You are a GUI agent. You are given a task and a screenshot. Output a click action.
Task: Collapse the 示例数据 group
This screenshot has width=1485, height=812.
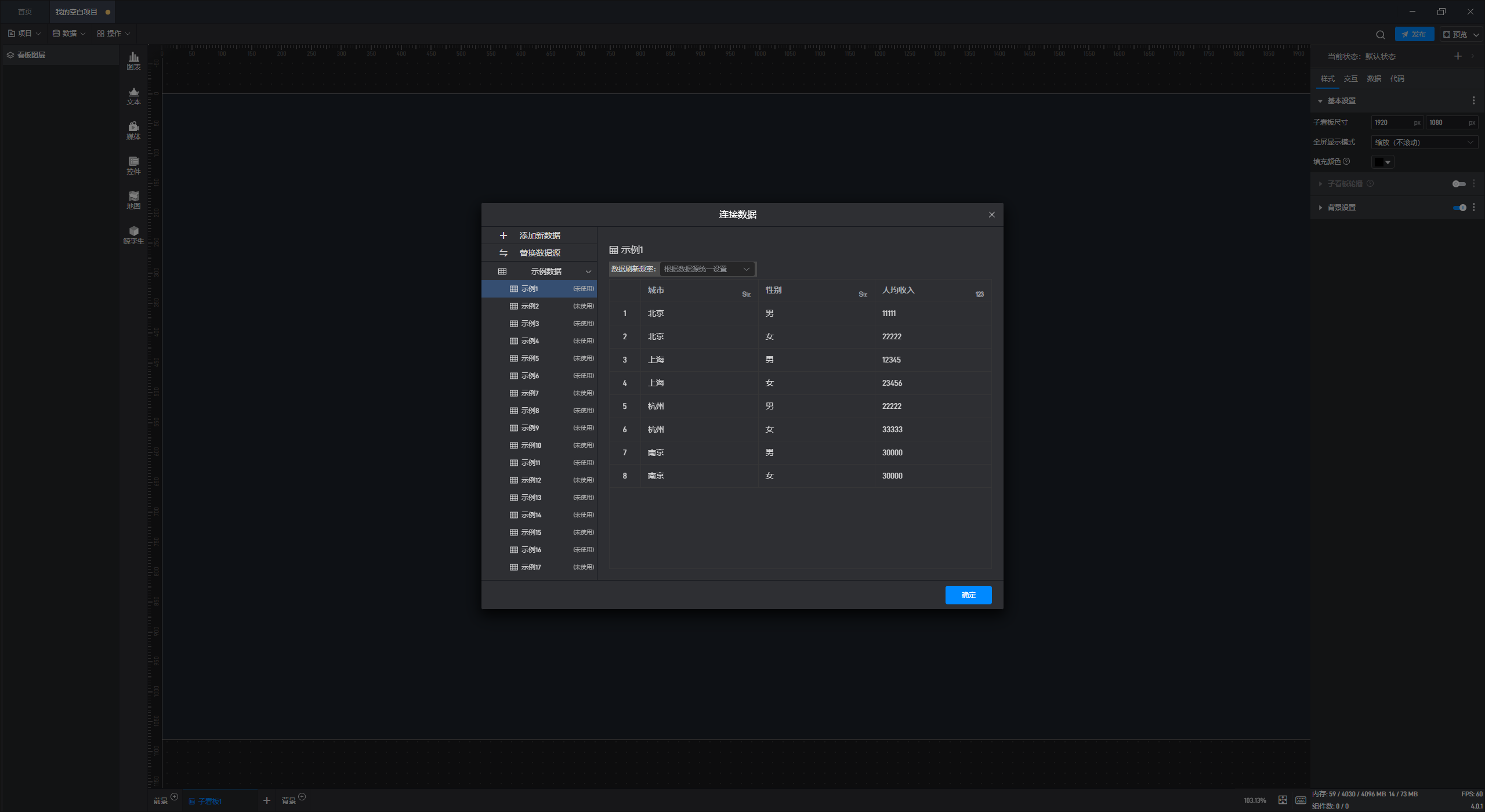588,271
